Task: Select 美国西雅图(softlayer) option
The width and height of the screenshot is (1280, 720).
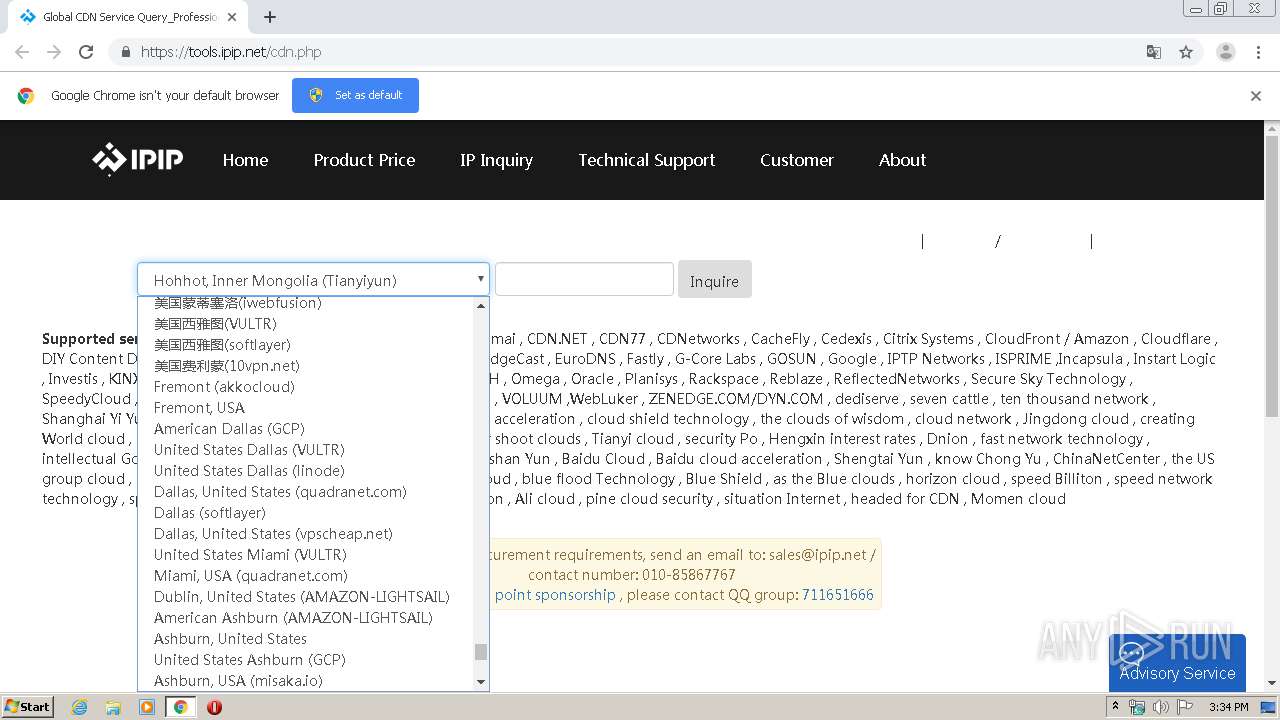Action: pos(306,345)
